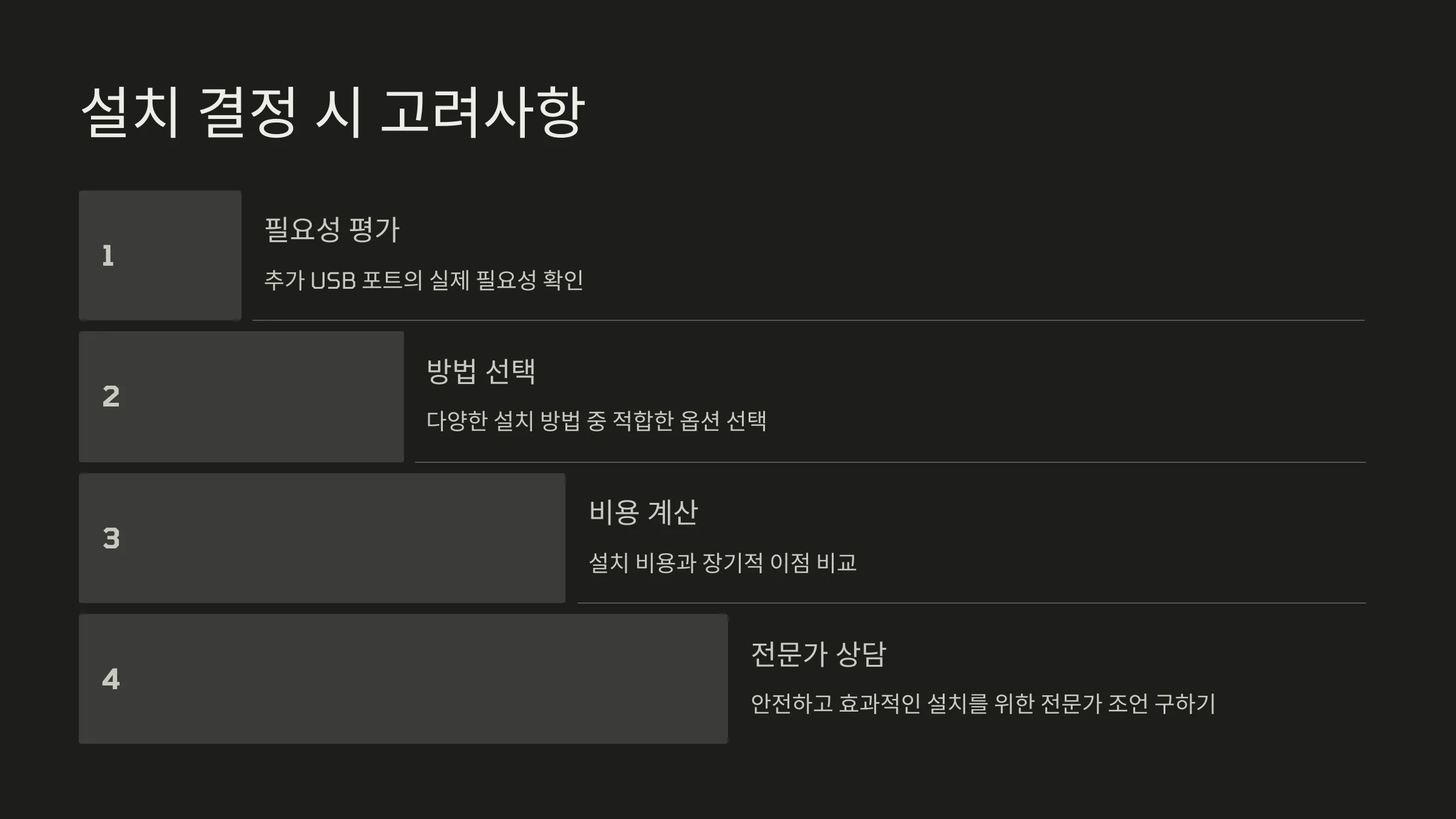
Task: Click the 방법 선택 heading
Action: click(481, 371)
